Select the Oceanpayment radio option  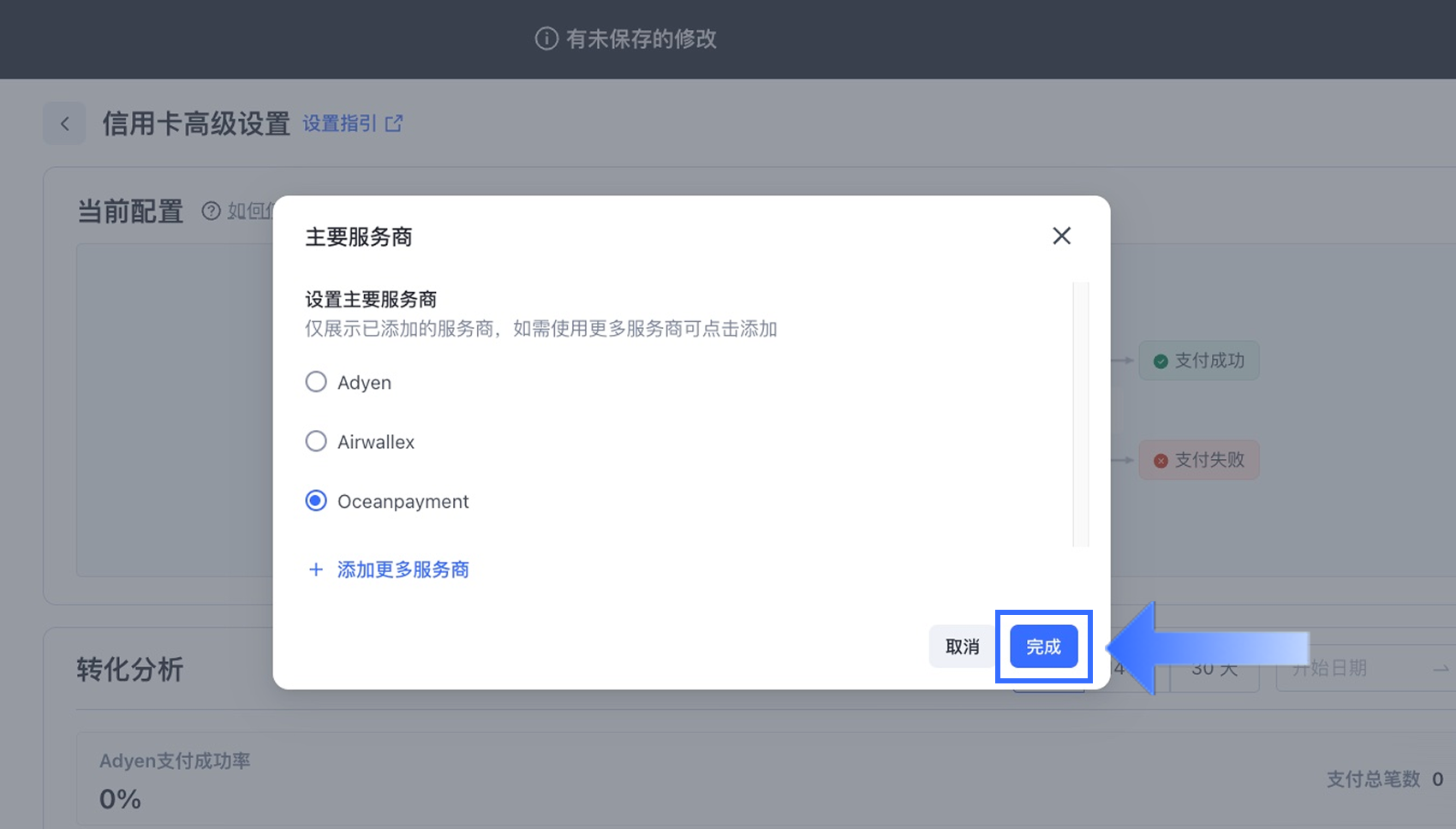coord(316,501)
